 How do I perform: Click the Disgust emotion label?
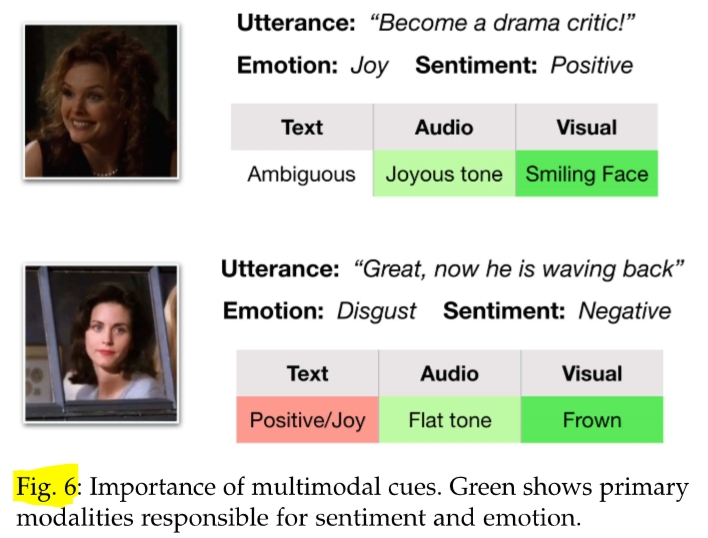click(x=377, y=311)
